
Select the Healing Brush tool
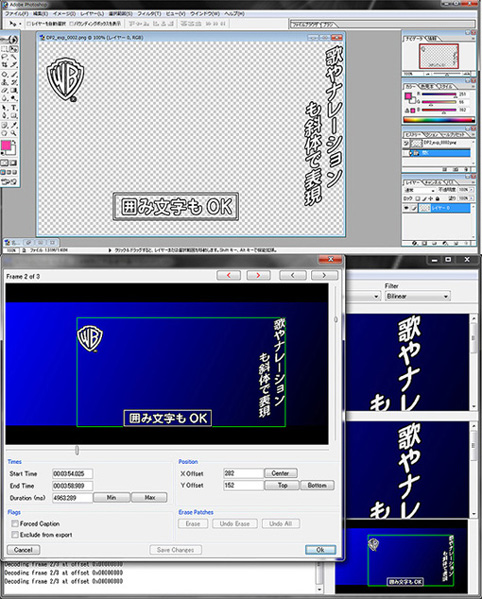pos(4,74)
